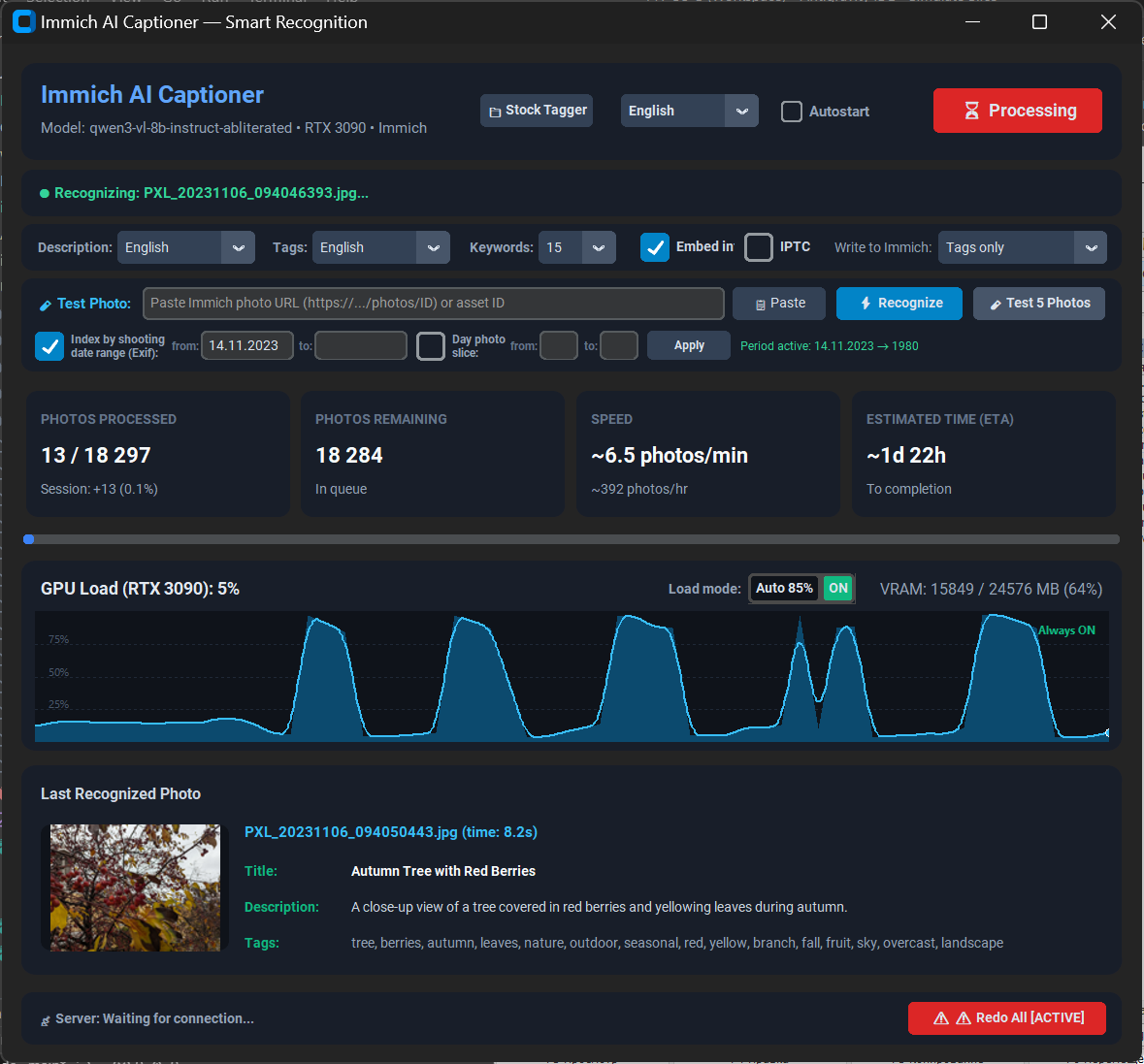Enable the Autostart checkbox
This screenshot has height=1064, width=1144.
click(x=791, y=112)
